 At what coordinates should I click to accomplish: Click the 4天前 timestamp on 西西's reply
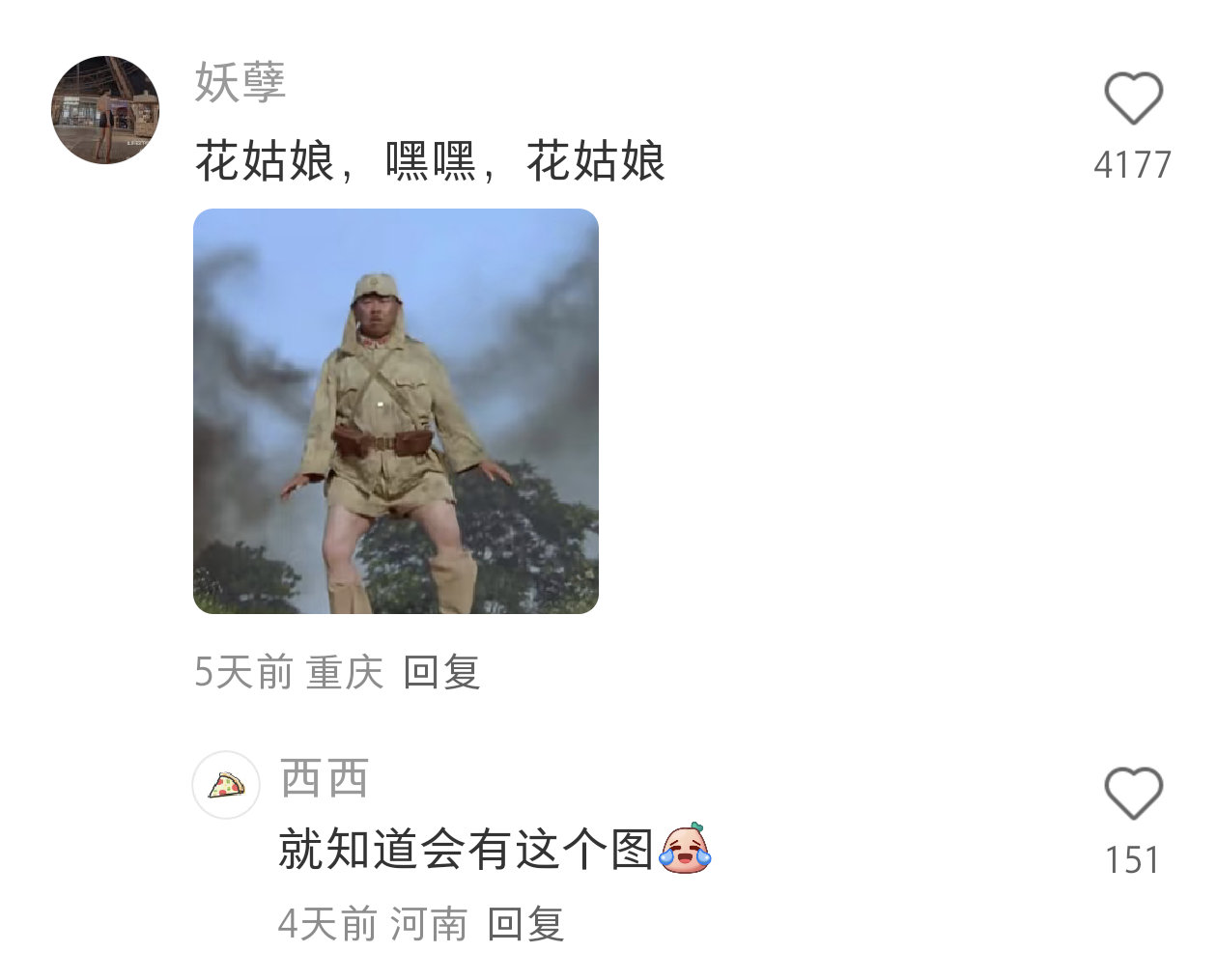(327, 924)
